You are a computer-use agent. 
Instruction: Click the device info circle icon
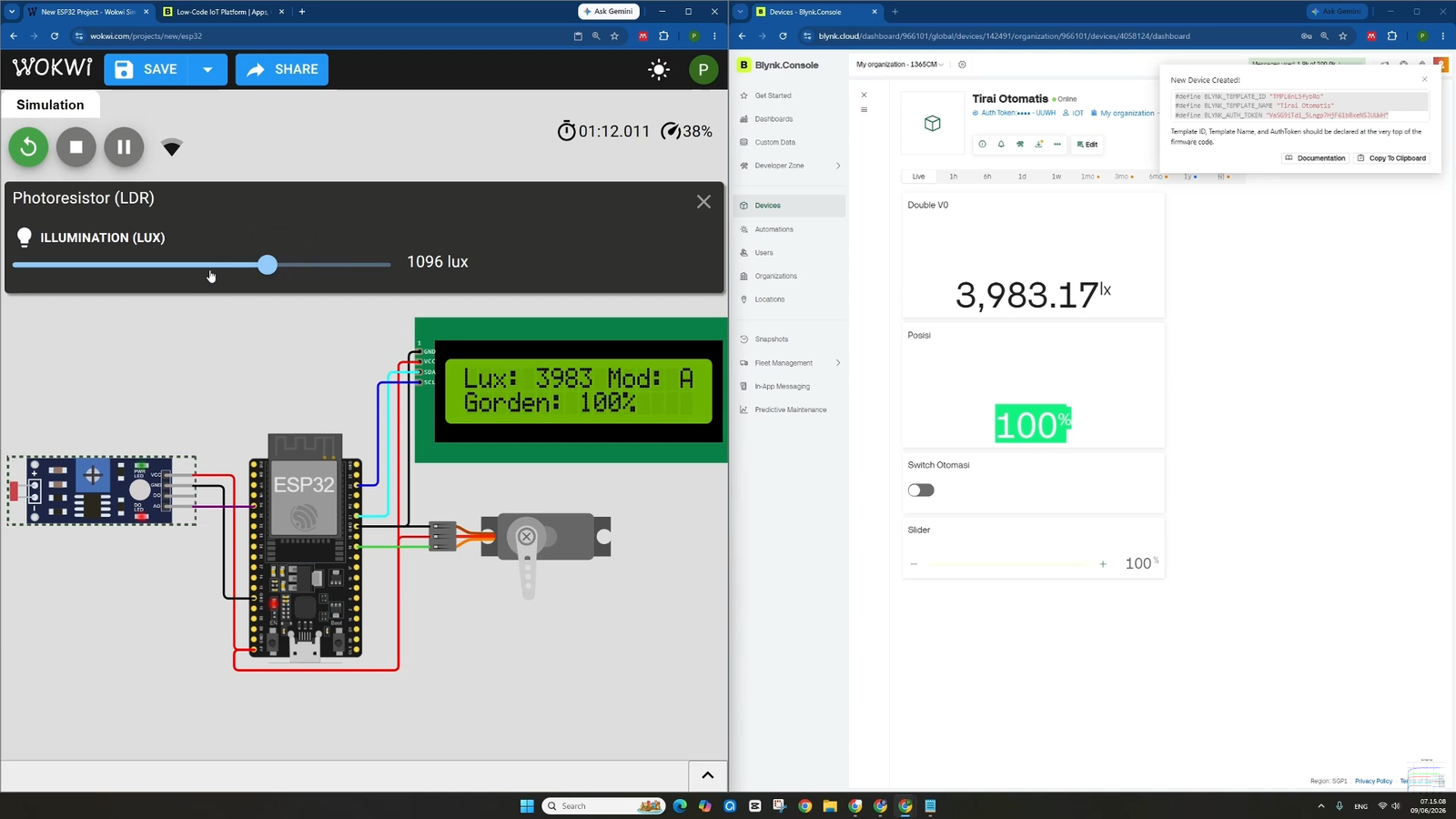point(982,144)
